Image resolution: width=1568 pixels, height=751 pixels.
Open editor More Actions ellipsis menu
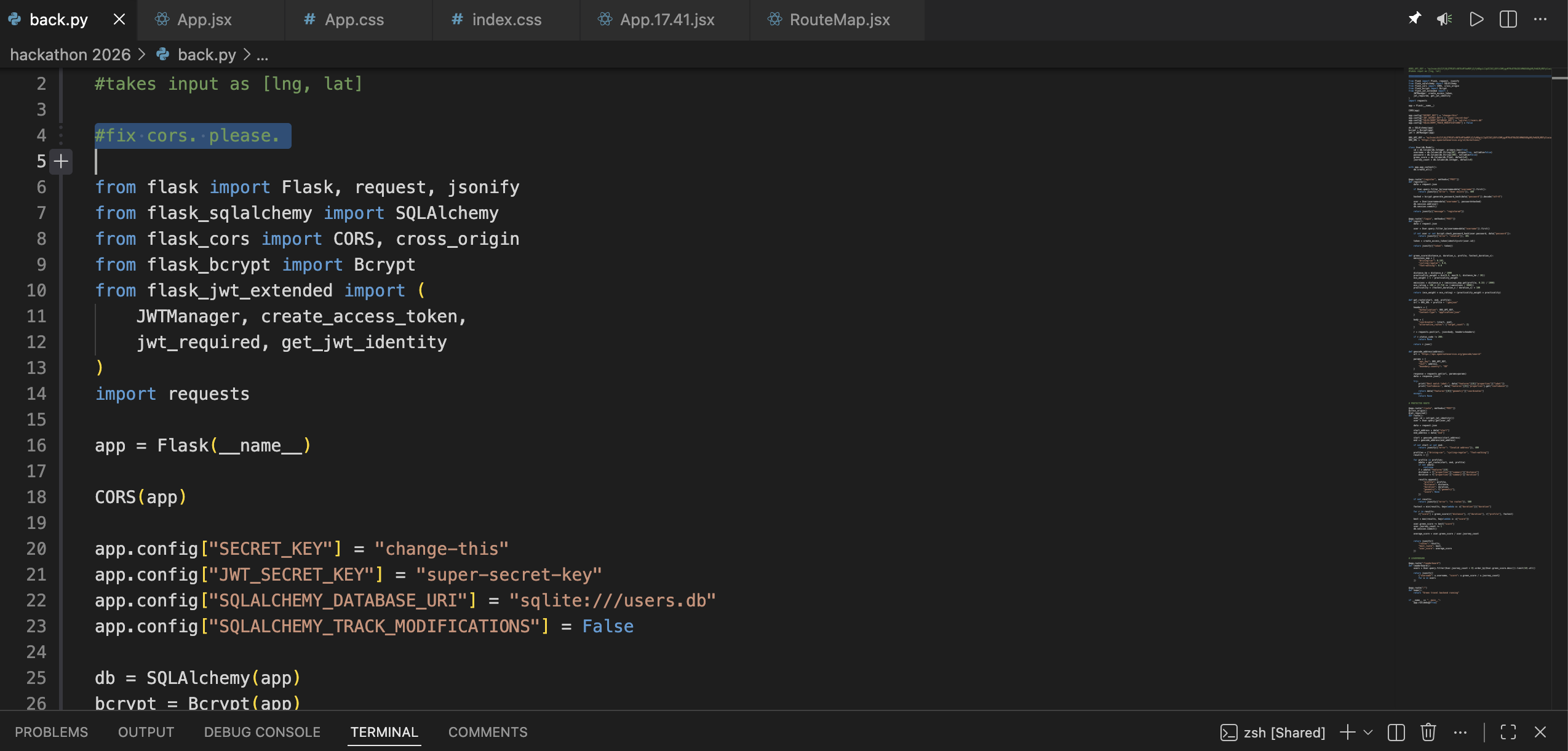coord(1540,19)
